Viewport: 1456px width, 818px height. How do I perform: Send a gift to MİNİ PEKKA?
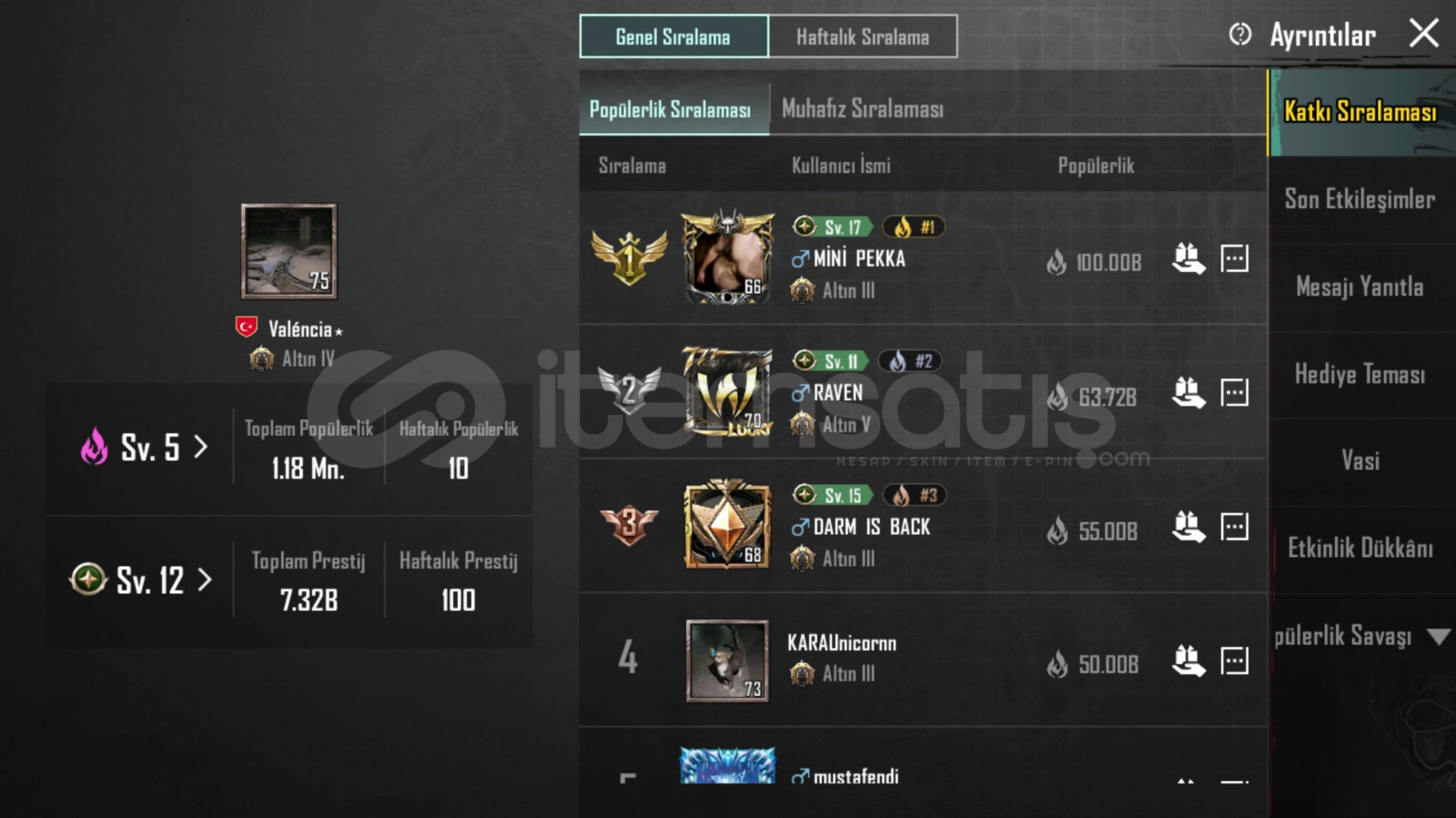[1188, 259]
